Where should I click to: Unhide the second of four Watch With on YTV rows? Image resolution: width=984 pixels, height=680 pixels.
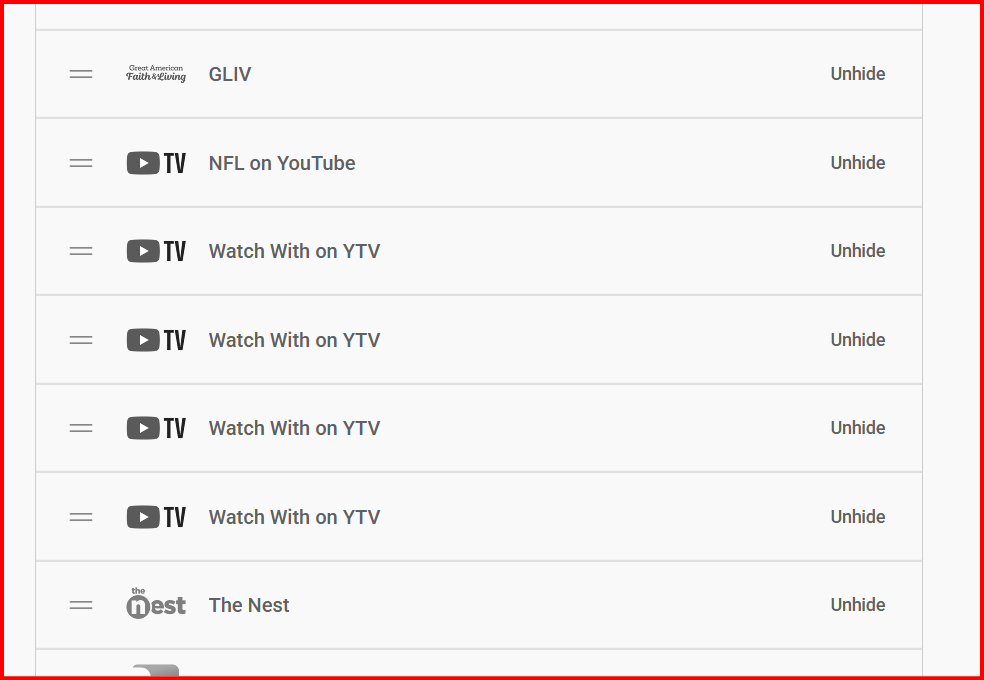[x=858, y=340]
